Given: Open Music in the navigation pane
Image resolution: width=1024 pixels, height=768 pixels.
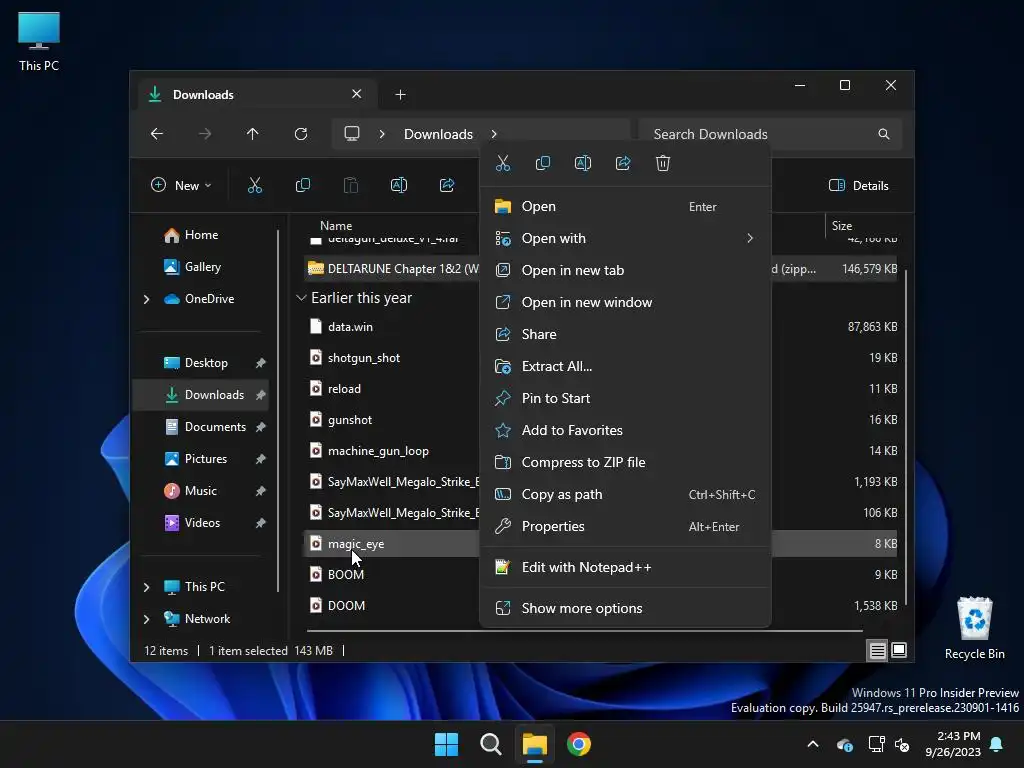Looking at the screenshot, I should [200, 491].
